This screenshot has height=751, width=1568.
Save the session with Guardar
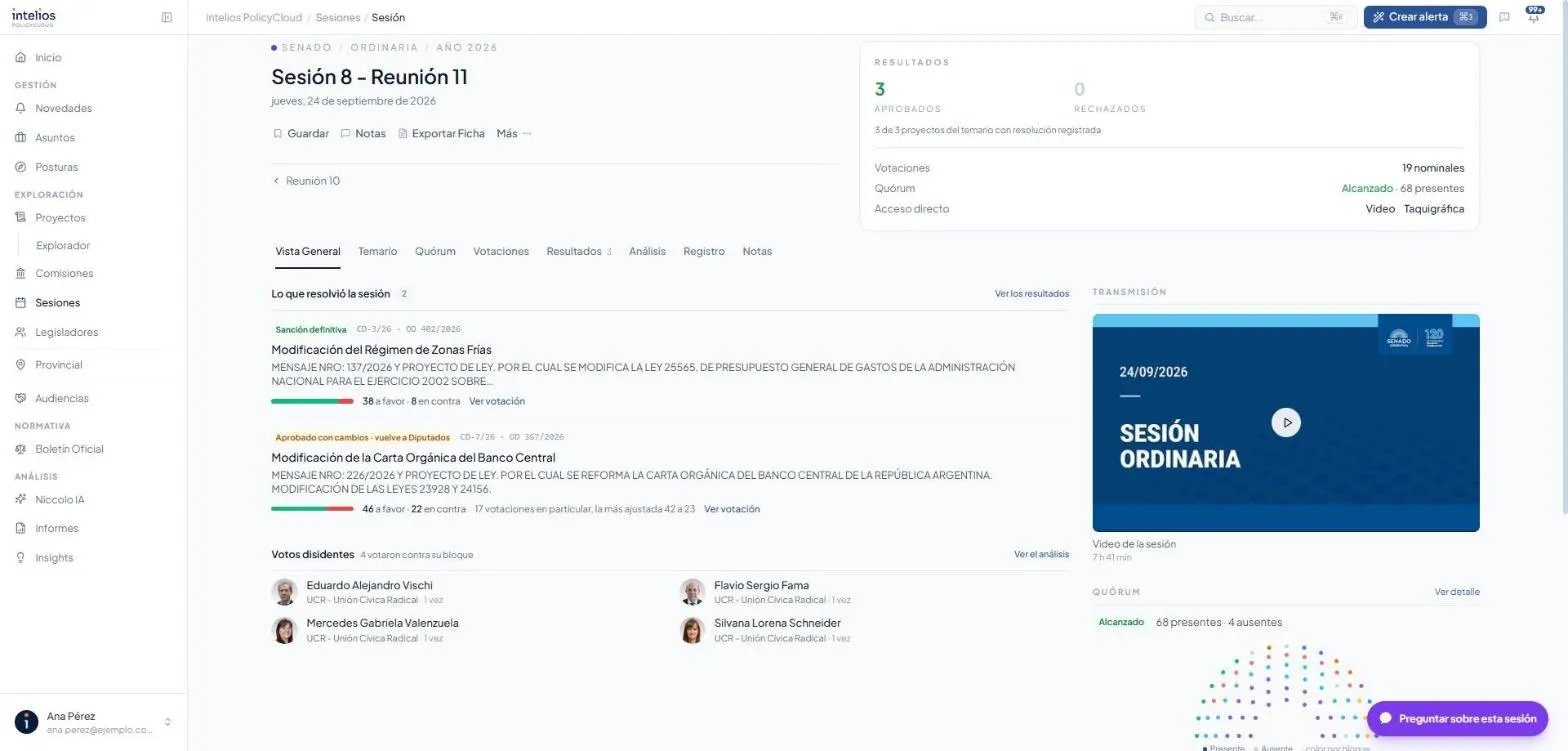[301, 133]
